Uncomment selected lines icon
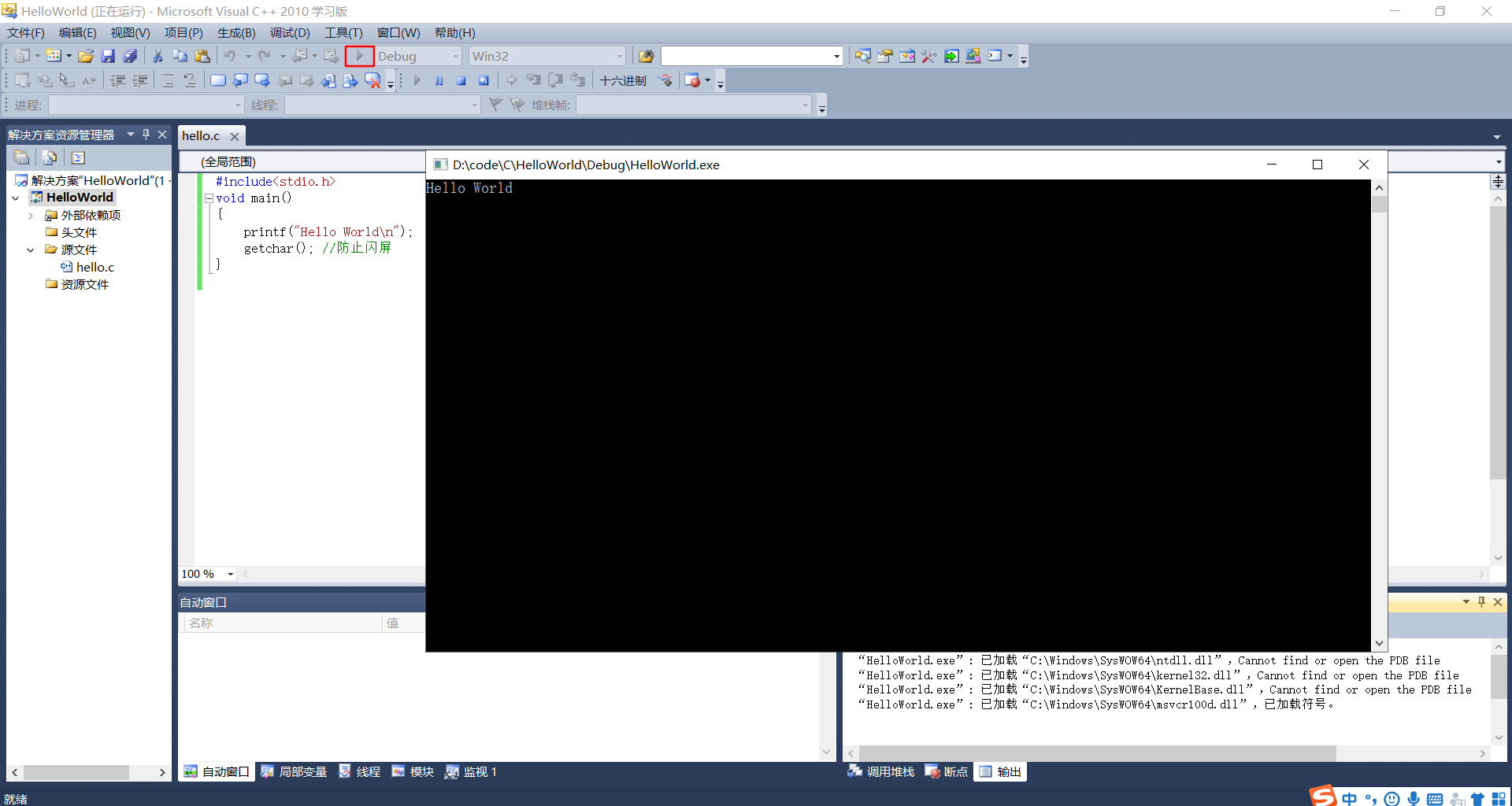 [190, 80]
